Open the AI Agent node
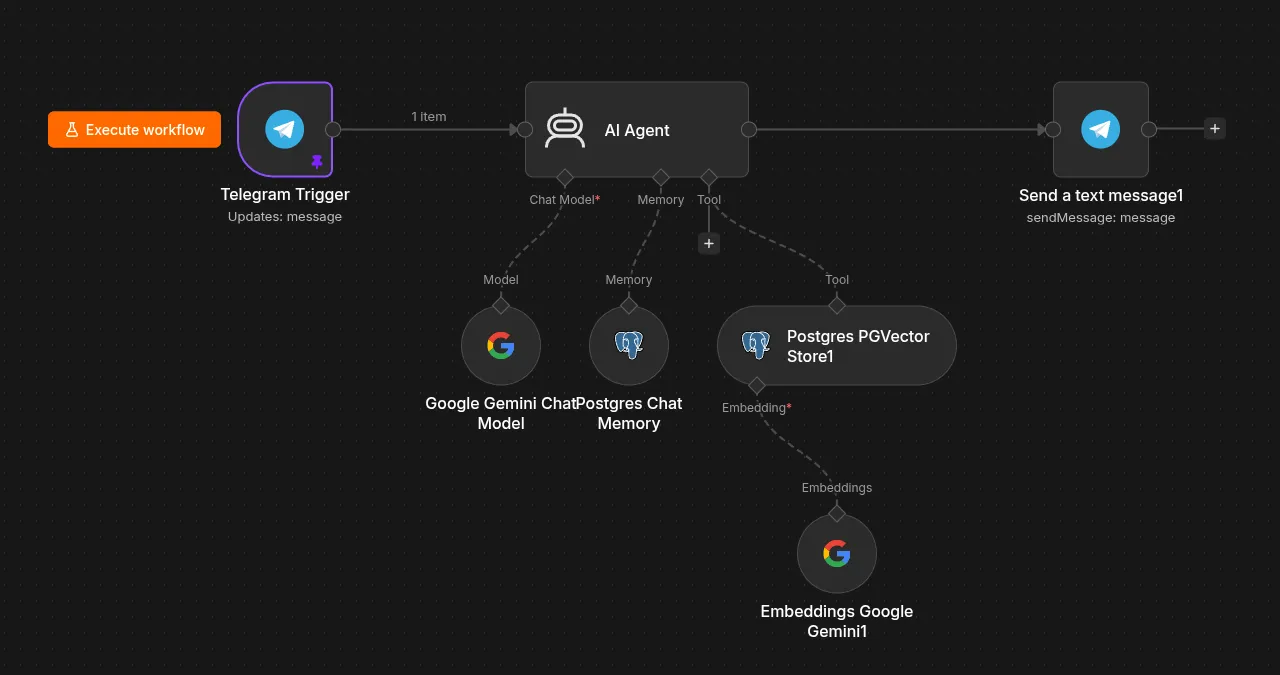 [637, 129]
